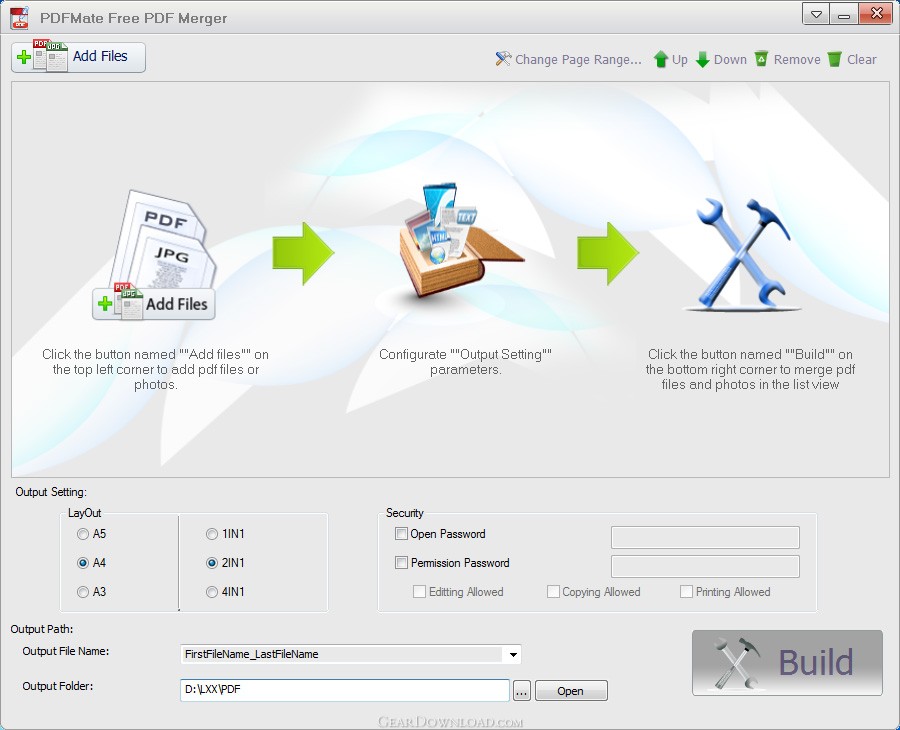Viewport: 900px width, 730px height.
Task: Move selected file Up
Action: pyautogui.click(x=670, y=59)
